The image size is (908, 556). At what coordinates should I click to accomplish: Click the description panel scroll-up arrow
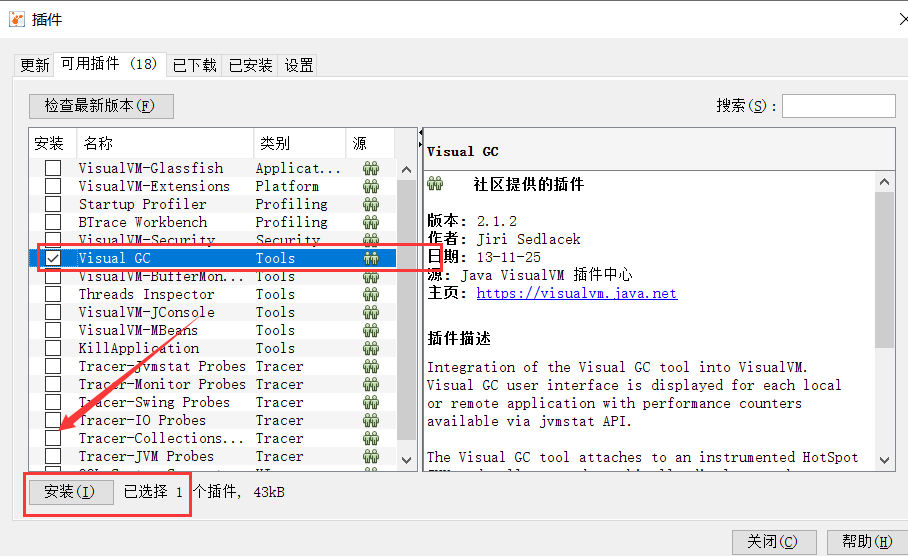pos(884,182)
